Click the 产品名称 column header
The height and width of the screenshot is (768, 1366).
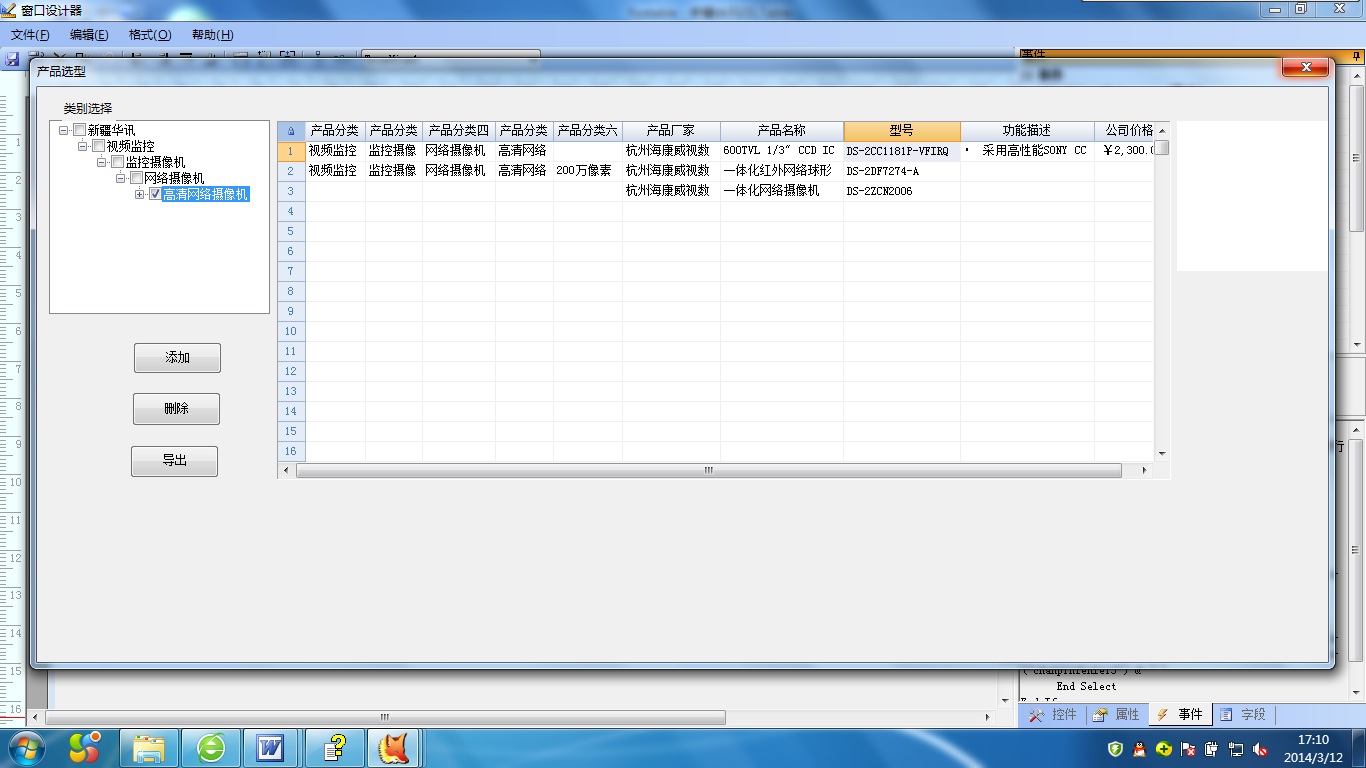782,131
